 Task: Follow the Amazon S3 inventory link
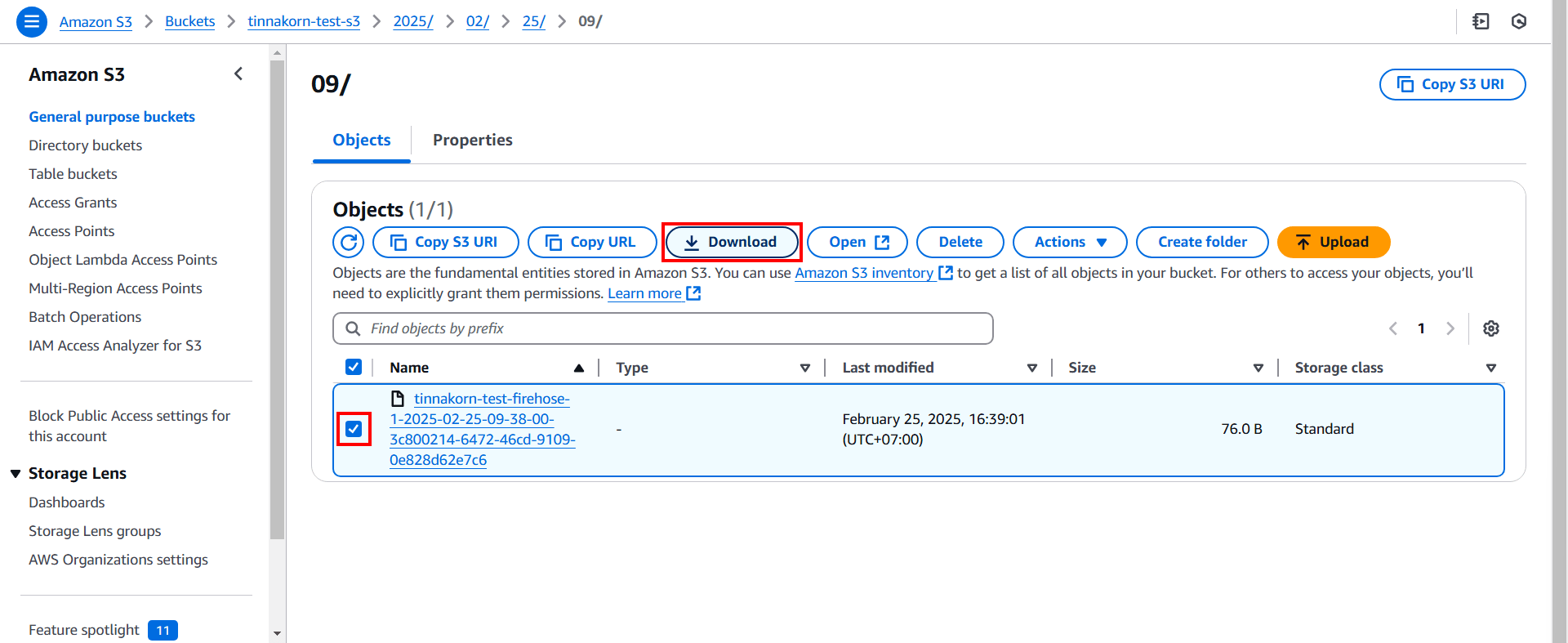pyautogui.click(x=864, y=273)
